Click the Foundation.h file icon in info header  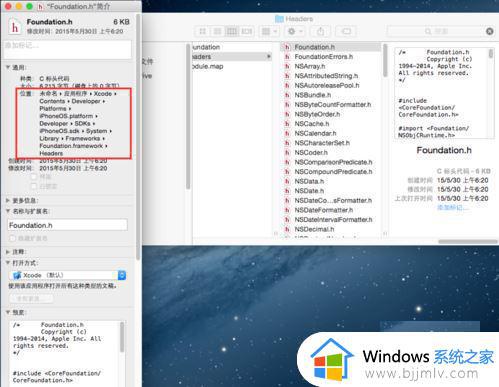click(x=14, y=26)
